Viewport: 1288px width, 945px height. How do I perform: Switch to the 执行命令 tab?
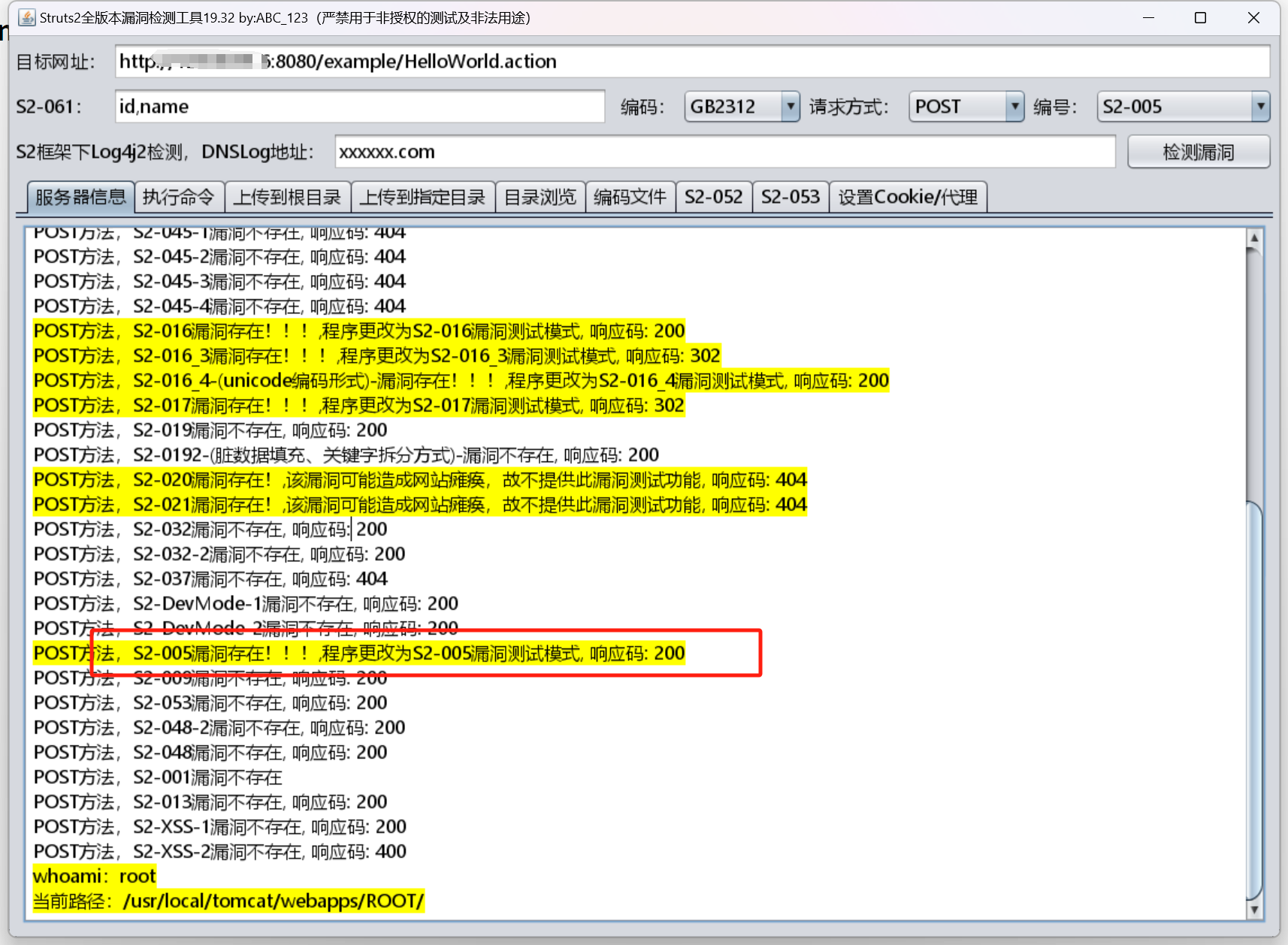pos(179,197)
